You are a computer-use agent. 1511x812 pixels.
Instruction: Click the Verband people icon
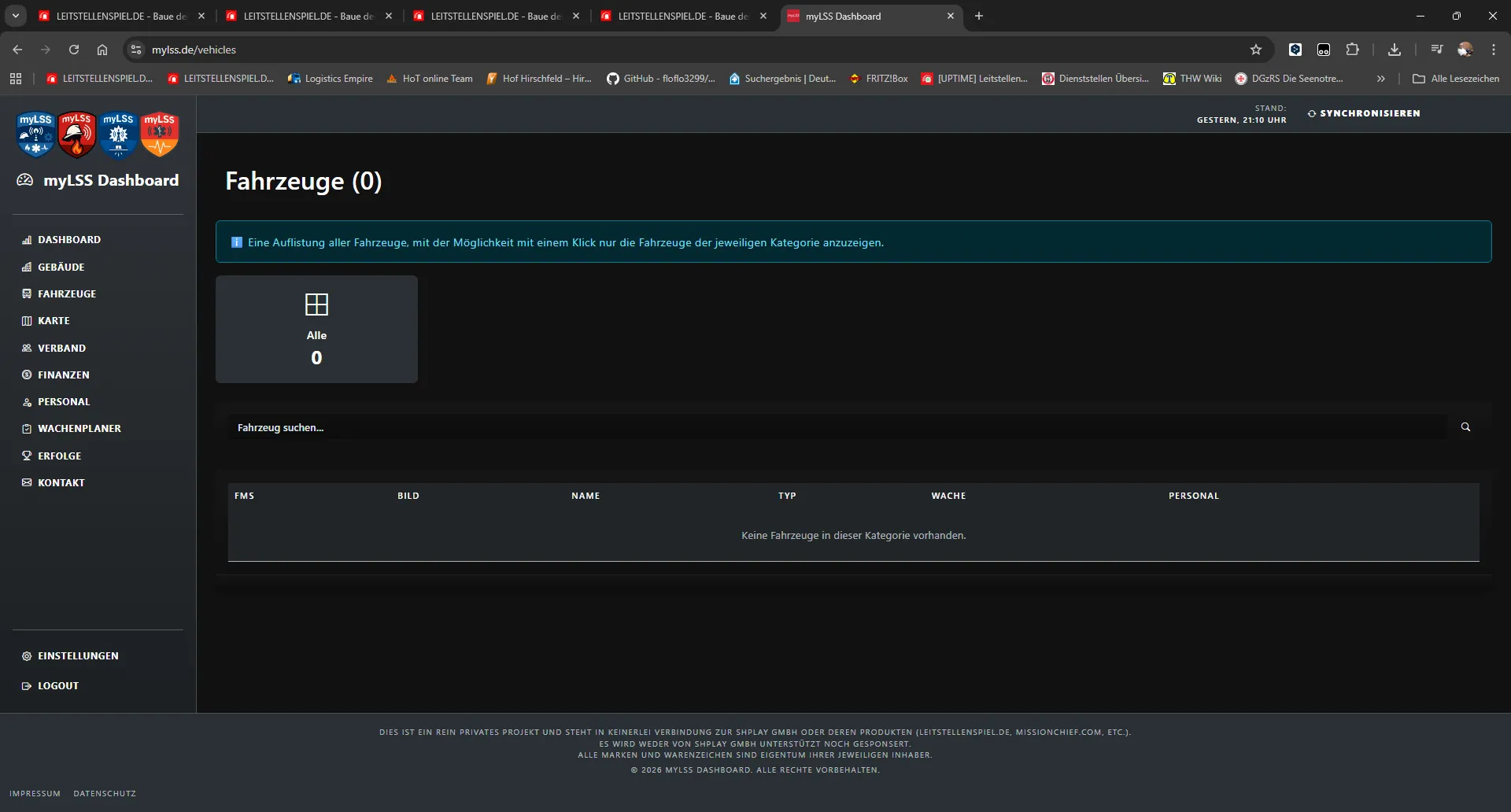(27, 349)
